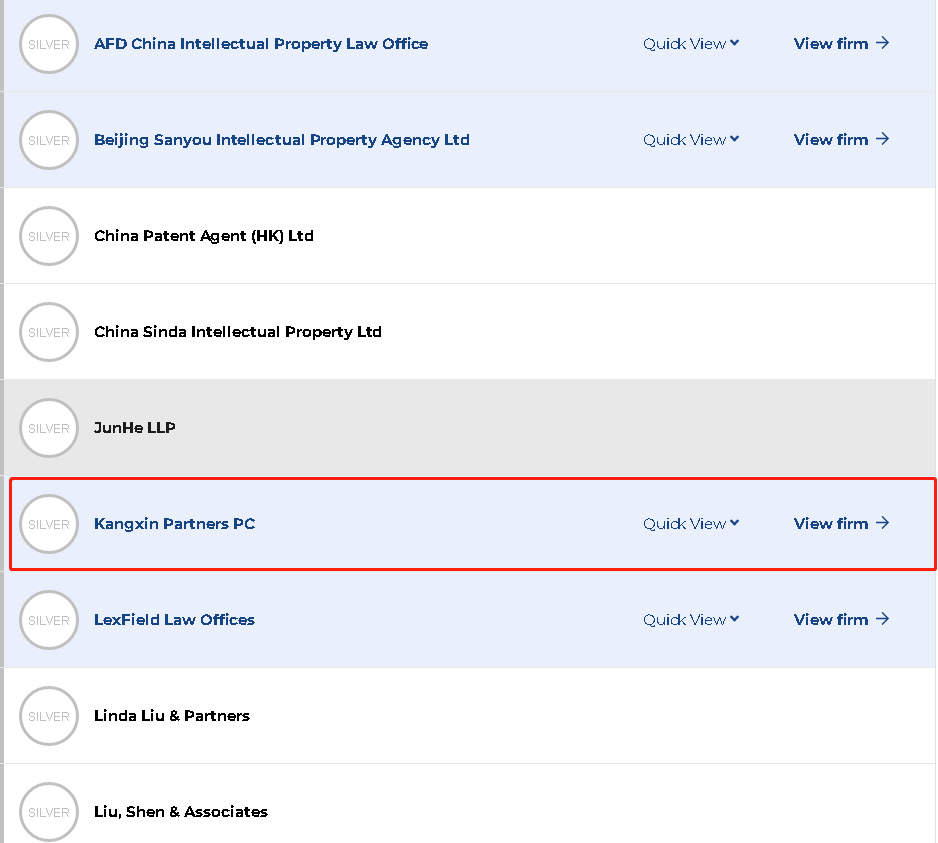
Task: Open View firm link for AFD China
Action: [841, 44]
